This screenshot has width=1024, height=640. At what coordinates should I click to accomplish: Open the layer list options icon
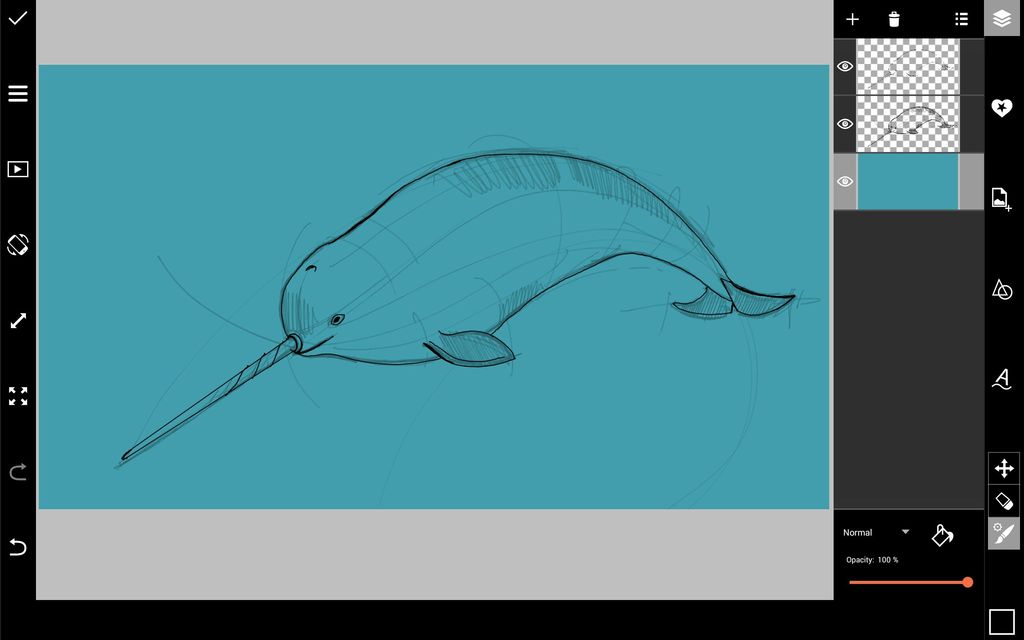(x=961, y=19)
